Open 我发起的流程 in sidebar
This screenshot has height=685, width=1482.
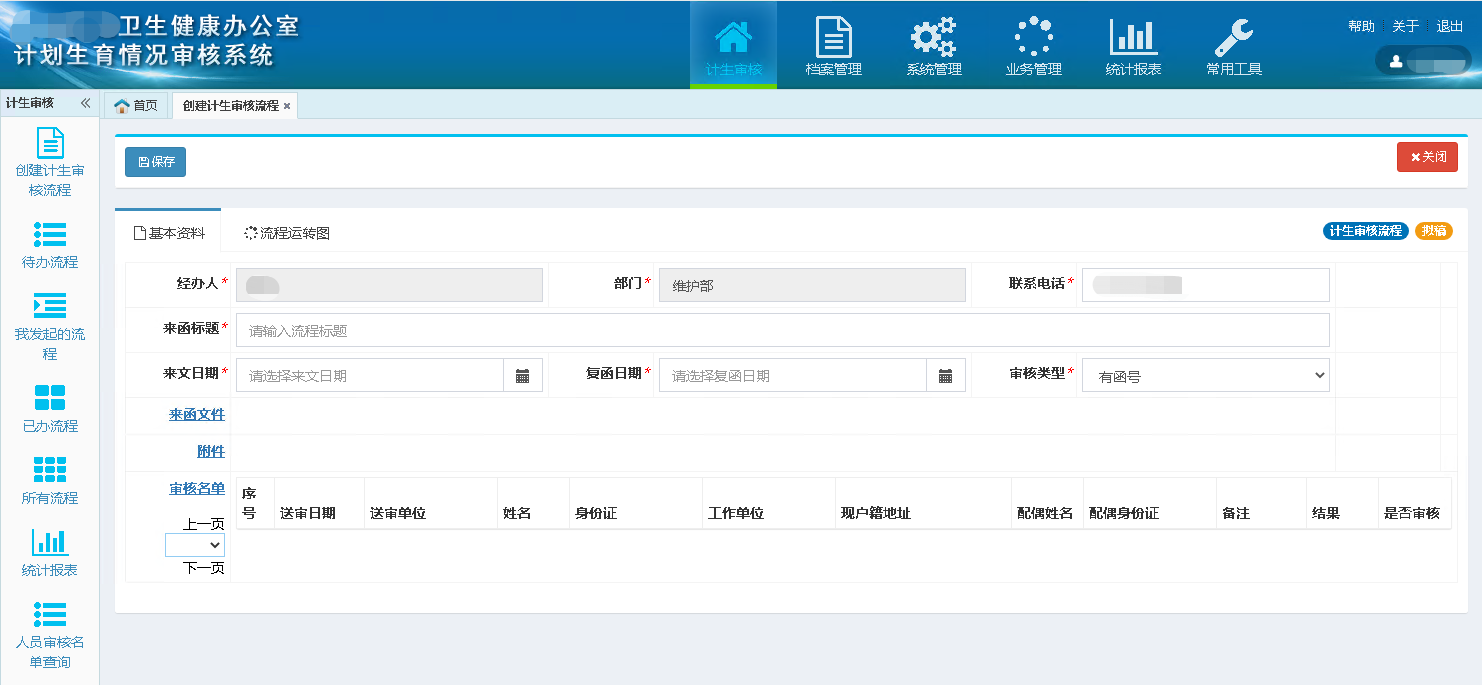50,327
